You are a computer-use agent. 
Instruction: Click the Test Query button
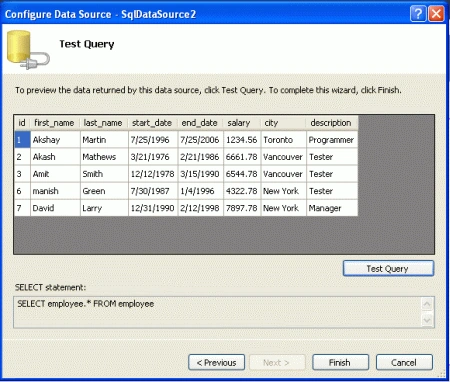point(388,268)
